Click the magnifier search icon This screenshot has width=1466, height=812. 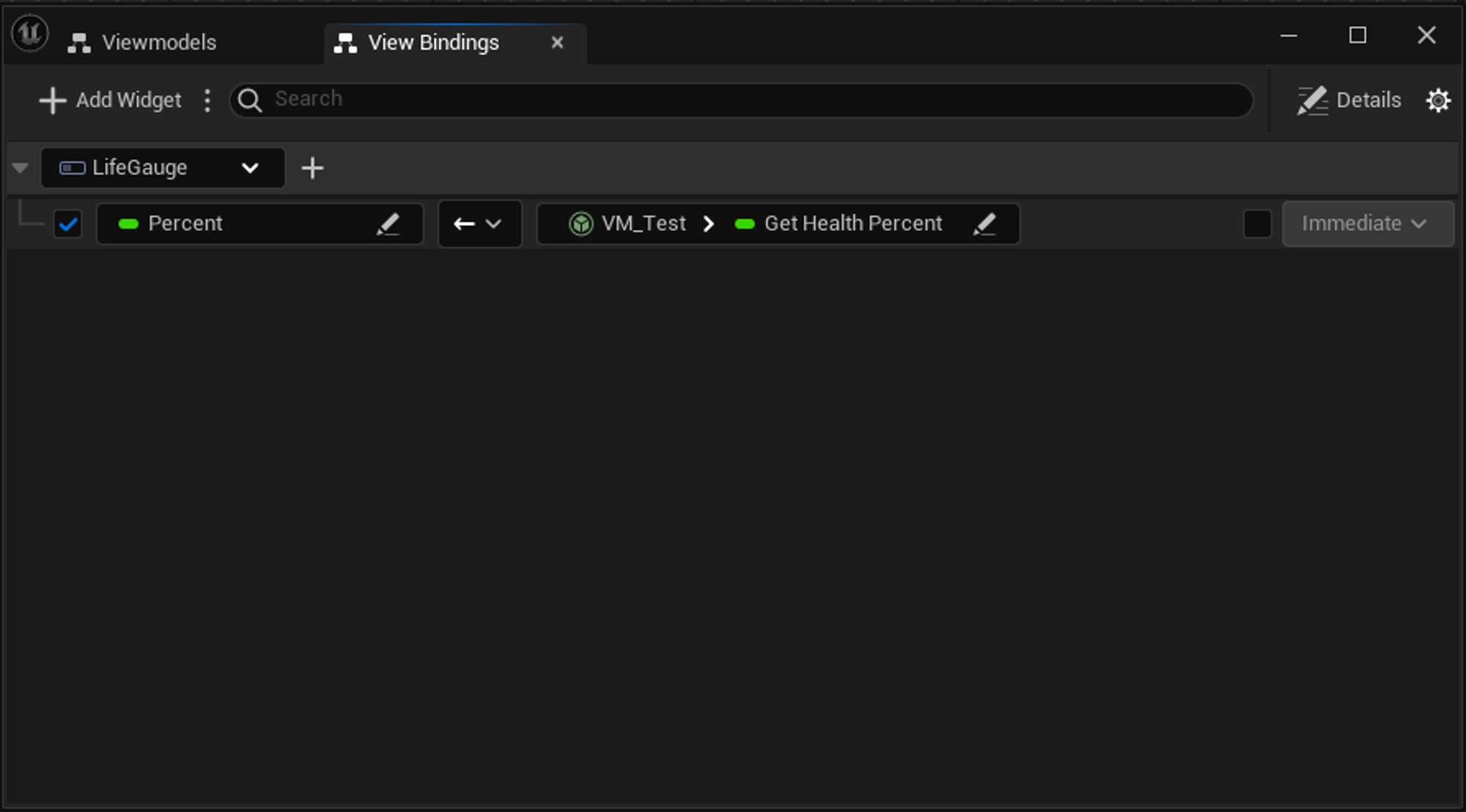tap(250, 100)
